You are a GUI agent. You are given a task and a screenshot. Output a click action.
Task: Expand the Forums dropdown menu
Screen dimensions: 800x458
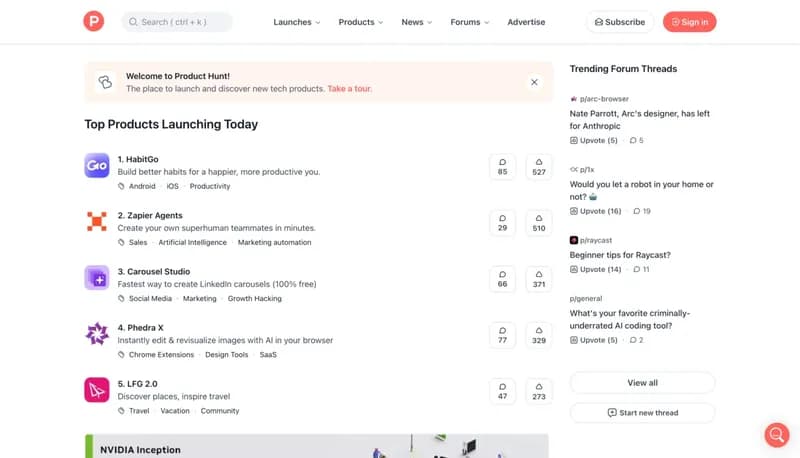point(469,22)
